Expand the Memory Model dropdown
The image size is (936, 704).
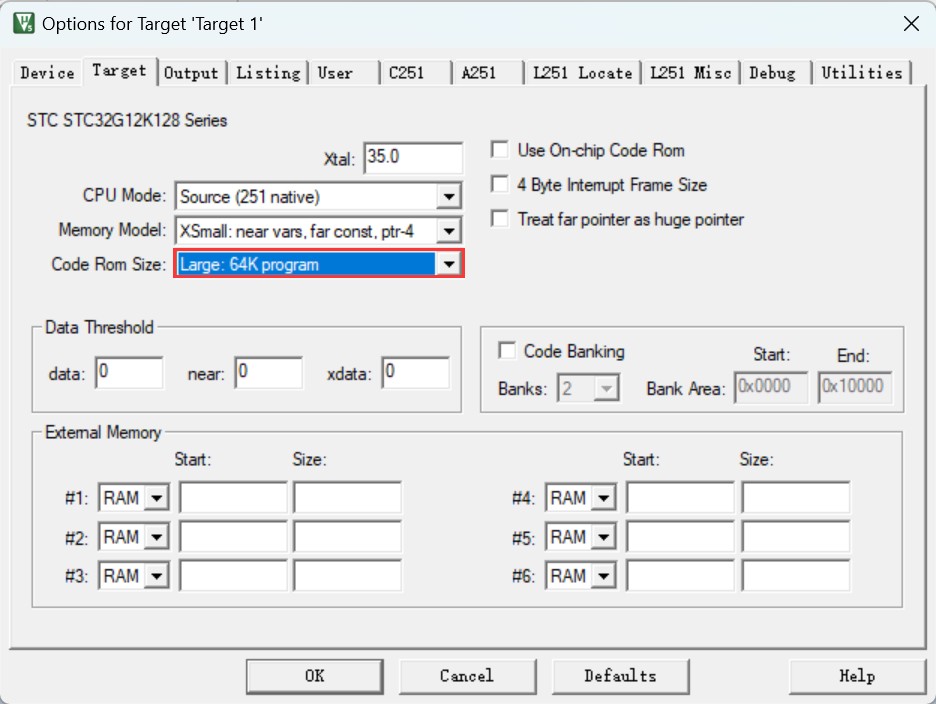click(x=448, y=231)
